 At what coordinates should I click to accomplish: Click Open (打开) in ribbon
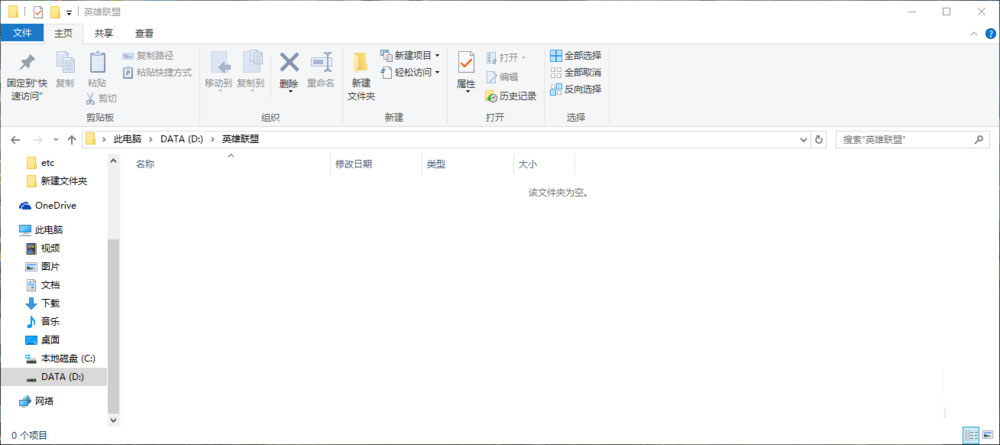tap(506, 58)
